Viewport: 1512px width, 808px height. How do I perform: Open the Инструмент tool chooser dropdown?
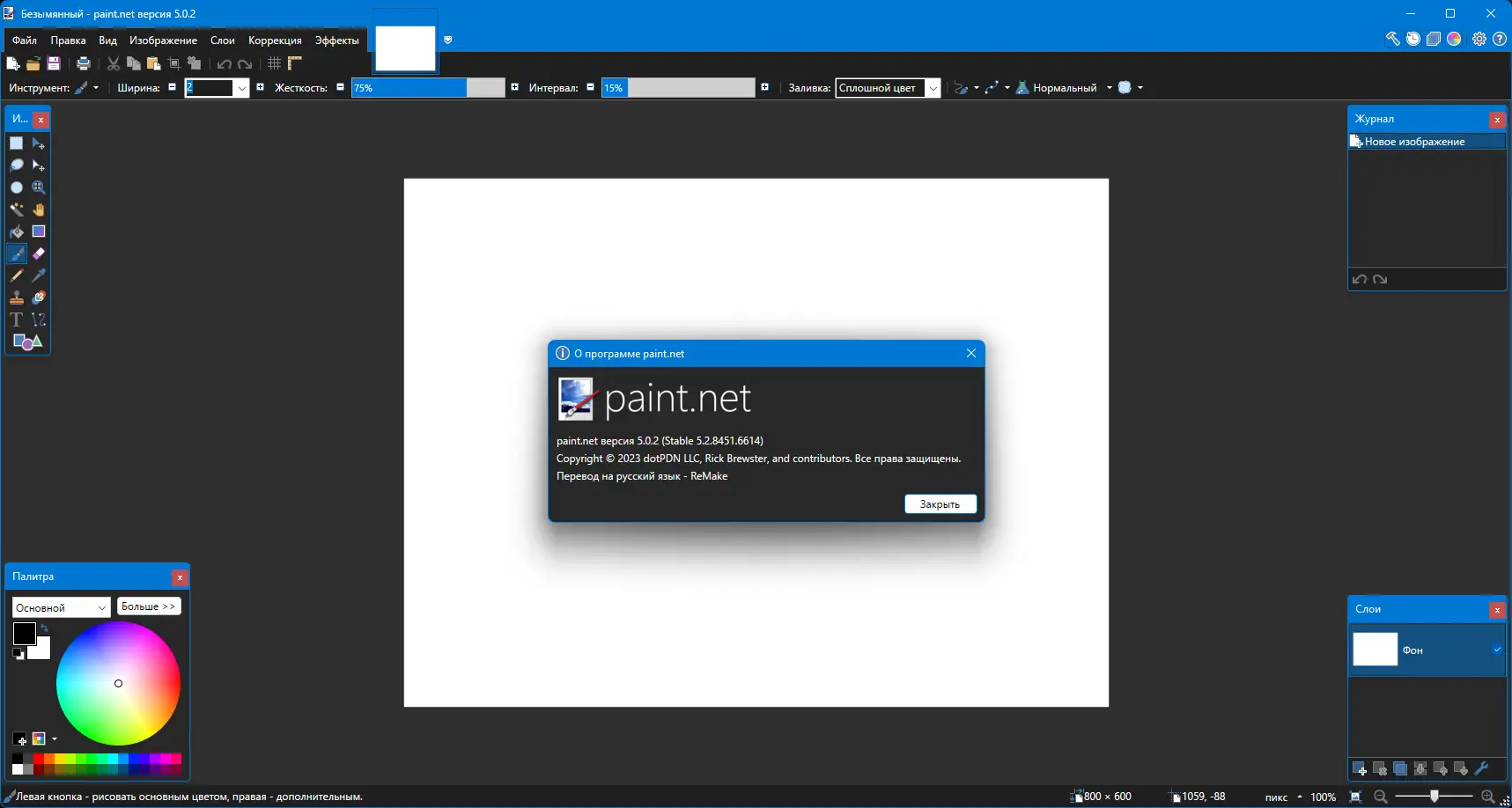click(x=86, y=88)
